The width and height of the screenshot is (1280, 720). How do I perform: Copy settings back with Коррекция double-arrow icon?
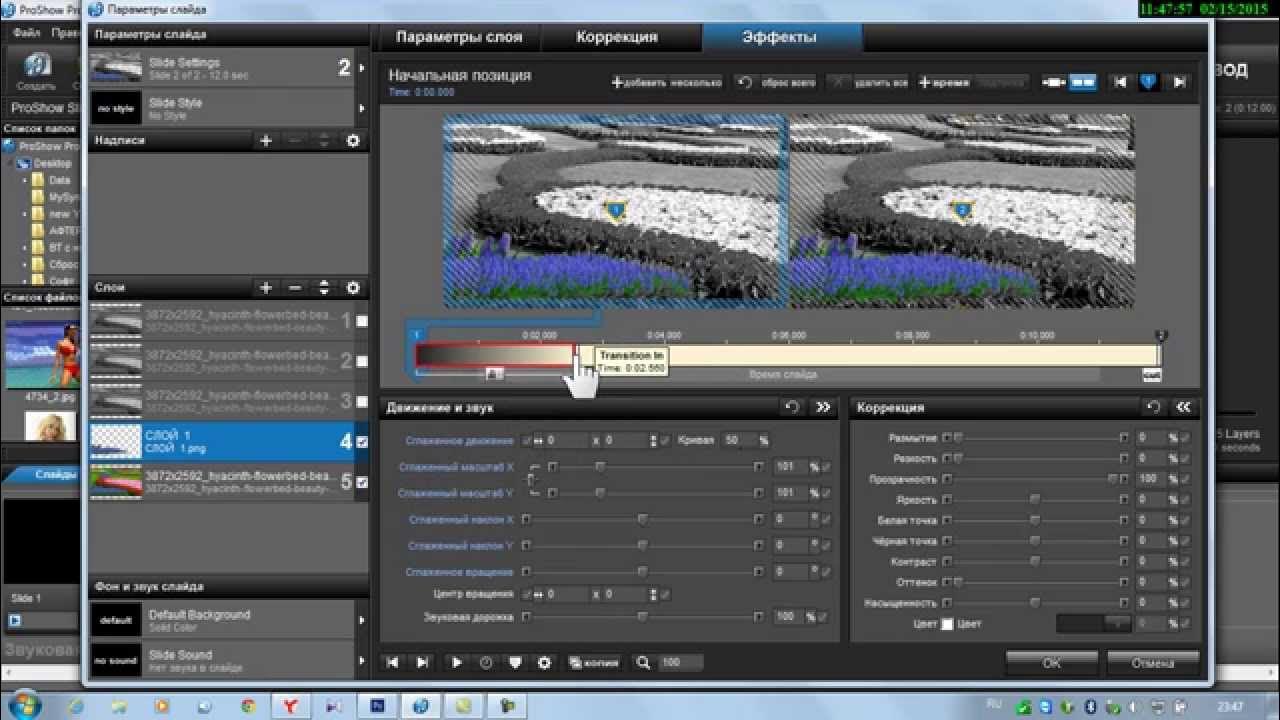tap(1184, 407)
